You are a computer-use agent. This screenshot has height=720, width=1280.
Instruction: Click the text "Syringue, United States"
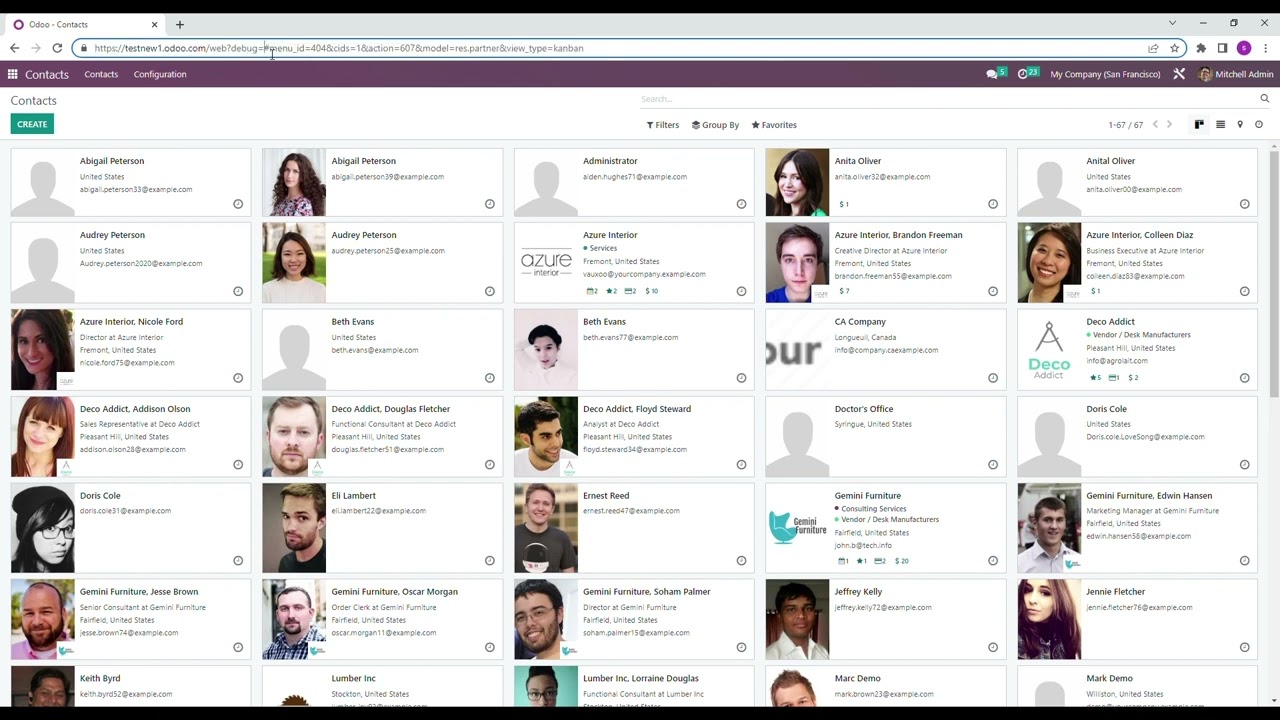[873, 424]
